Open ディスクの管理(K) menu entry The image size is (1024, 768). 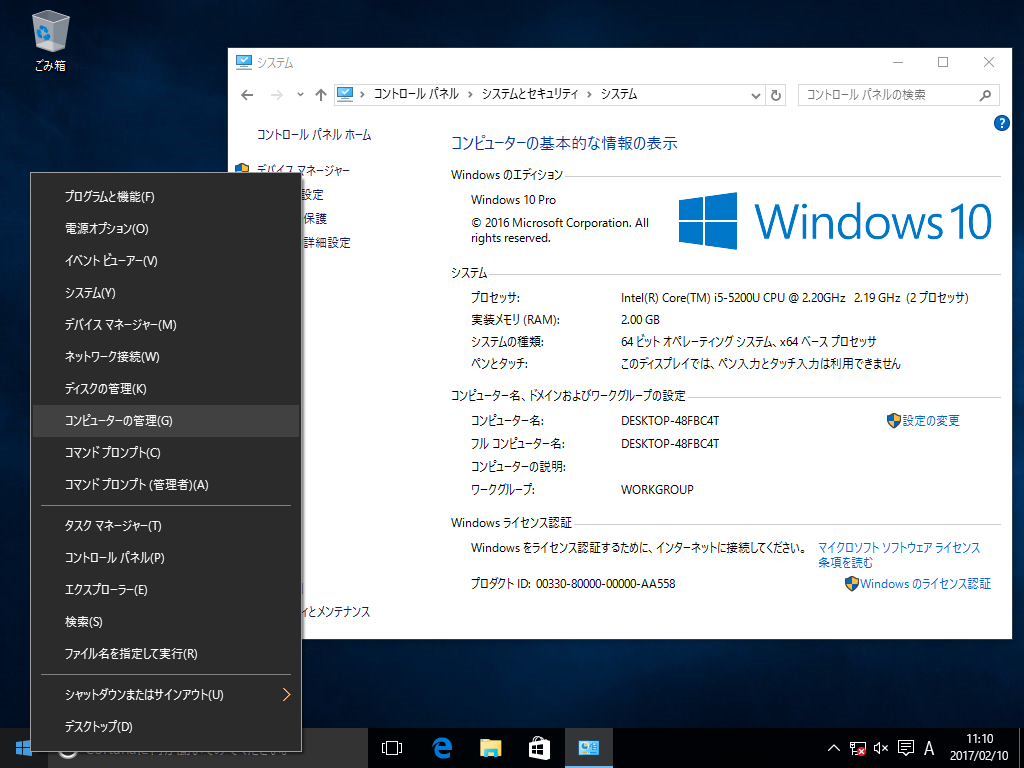[x=166, y=389]
